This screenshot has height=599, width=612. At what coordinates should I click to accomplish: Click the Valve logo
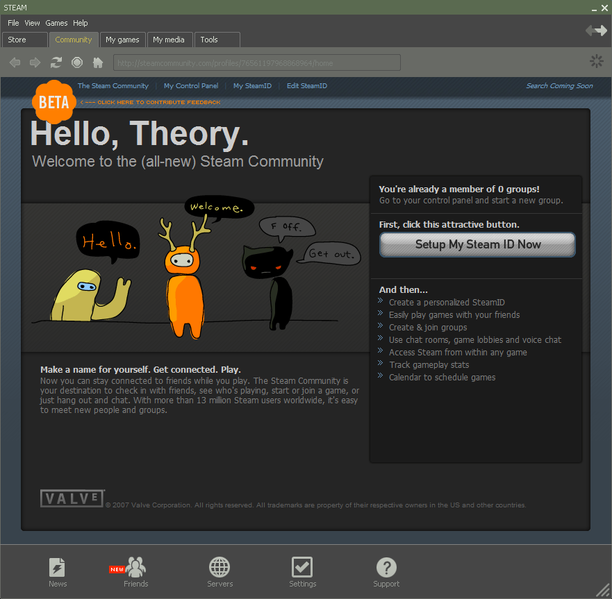72,498
